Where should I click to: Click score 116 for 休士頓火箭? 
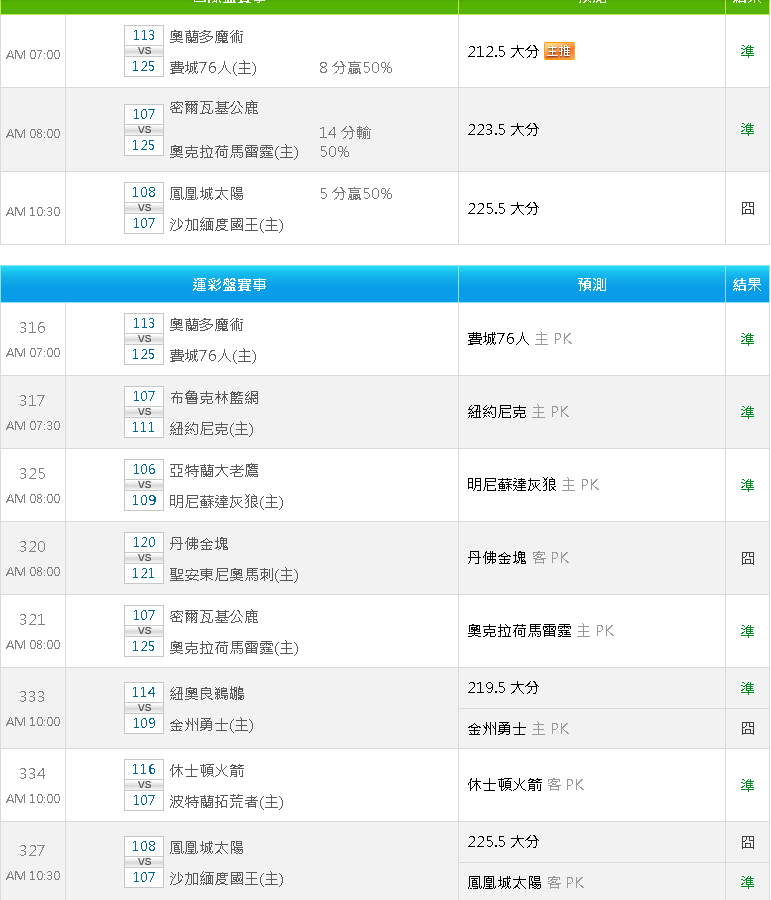[144, 769]
